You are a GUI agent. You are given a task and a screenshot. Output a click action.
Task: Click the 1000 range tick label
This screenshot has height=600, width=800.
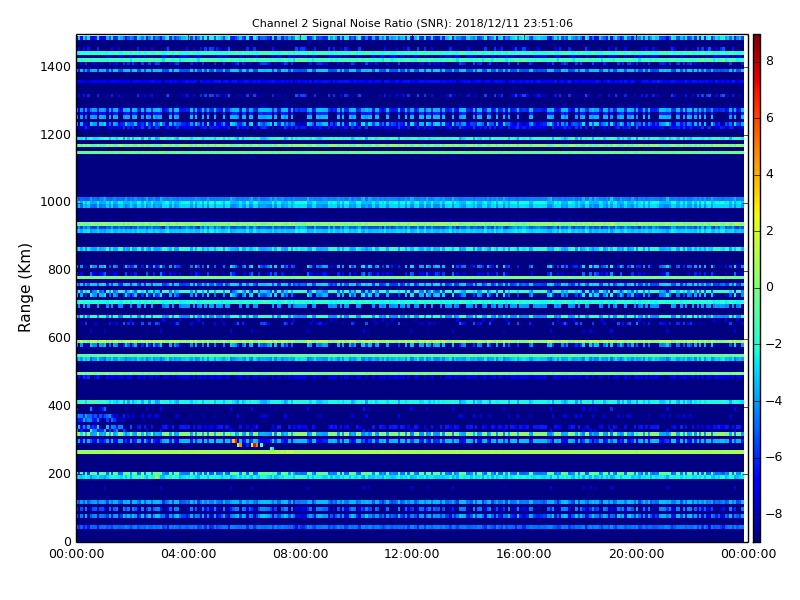click(x=56, y=202)
